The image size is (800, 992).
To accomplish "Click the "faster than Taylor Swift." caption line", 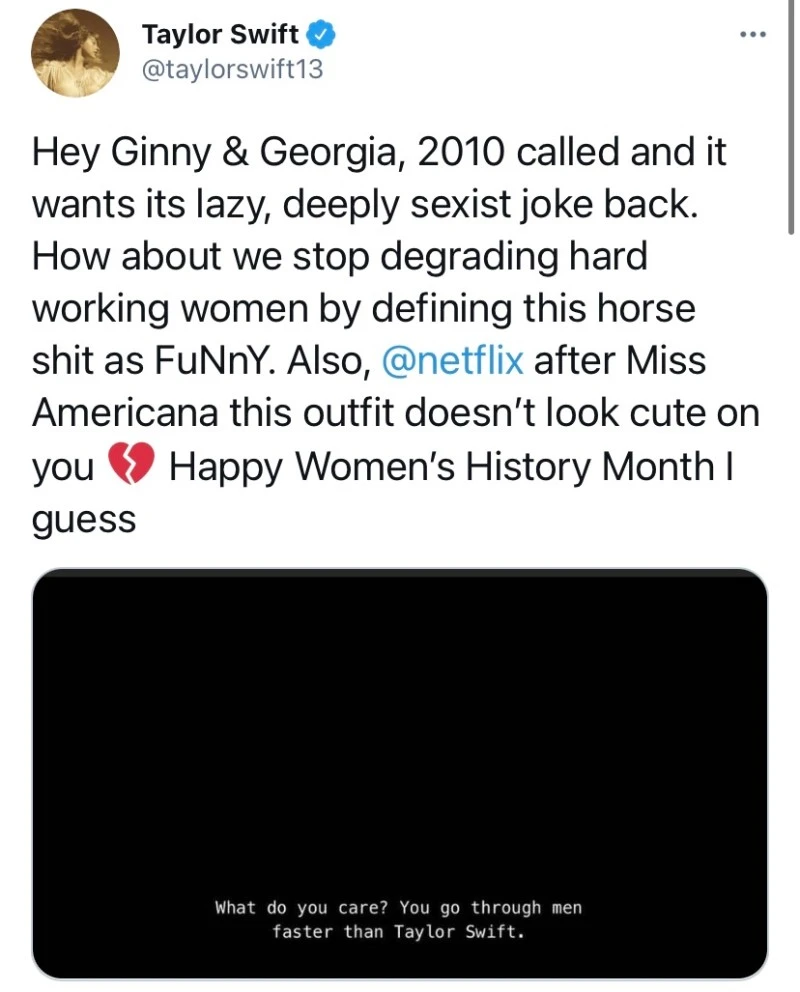I will pyautogui.click(x=398, y=933).
